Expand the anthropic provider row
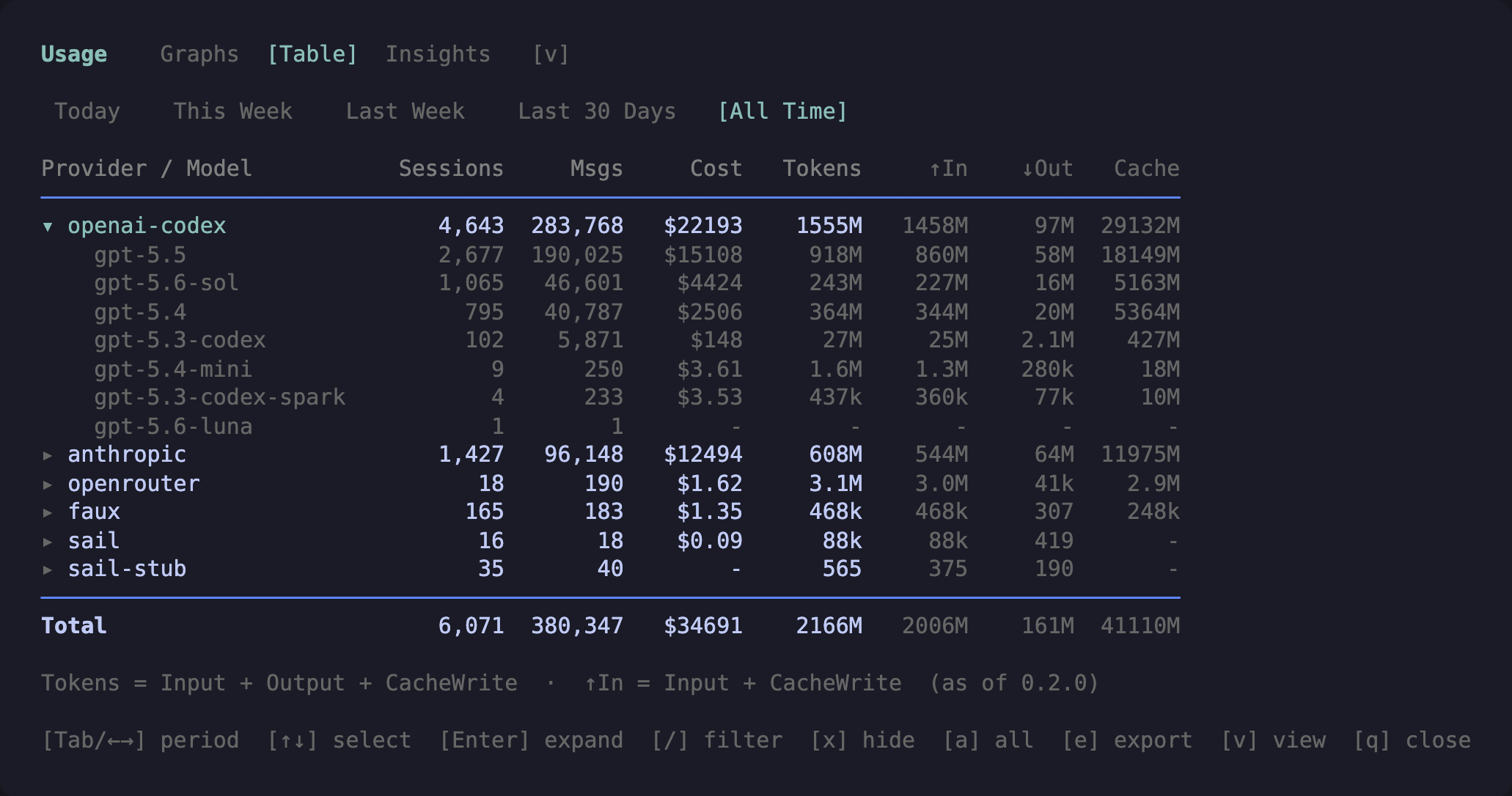Image resolution: width=1512 pixels, height=796 pixels. tap(48, 455)
